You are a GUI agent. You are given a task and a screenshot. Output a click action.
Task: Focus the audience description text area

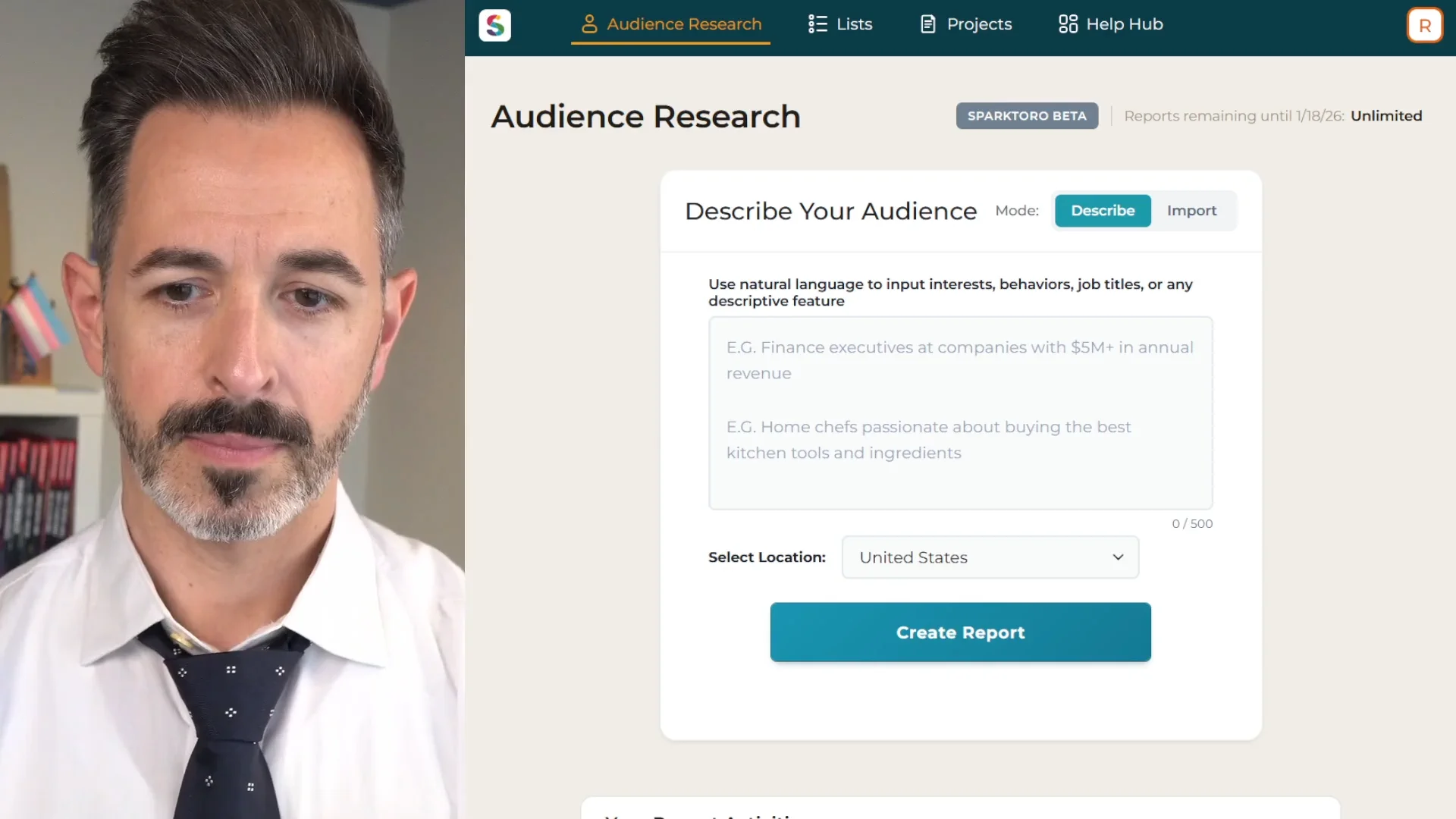click(x=960, y=413)
